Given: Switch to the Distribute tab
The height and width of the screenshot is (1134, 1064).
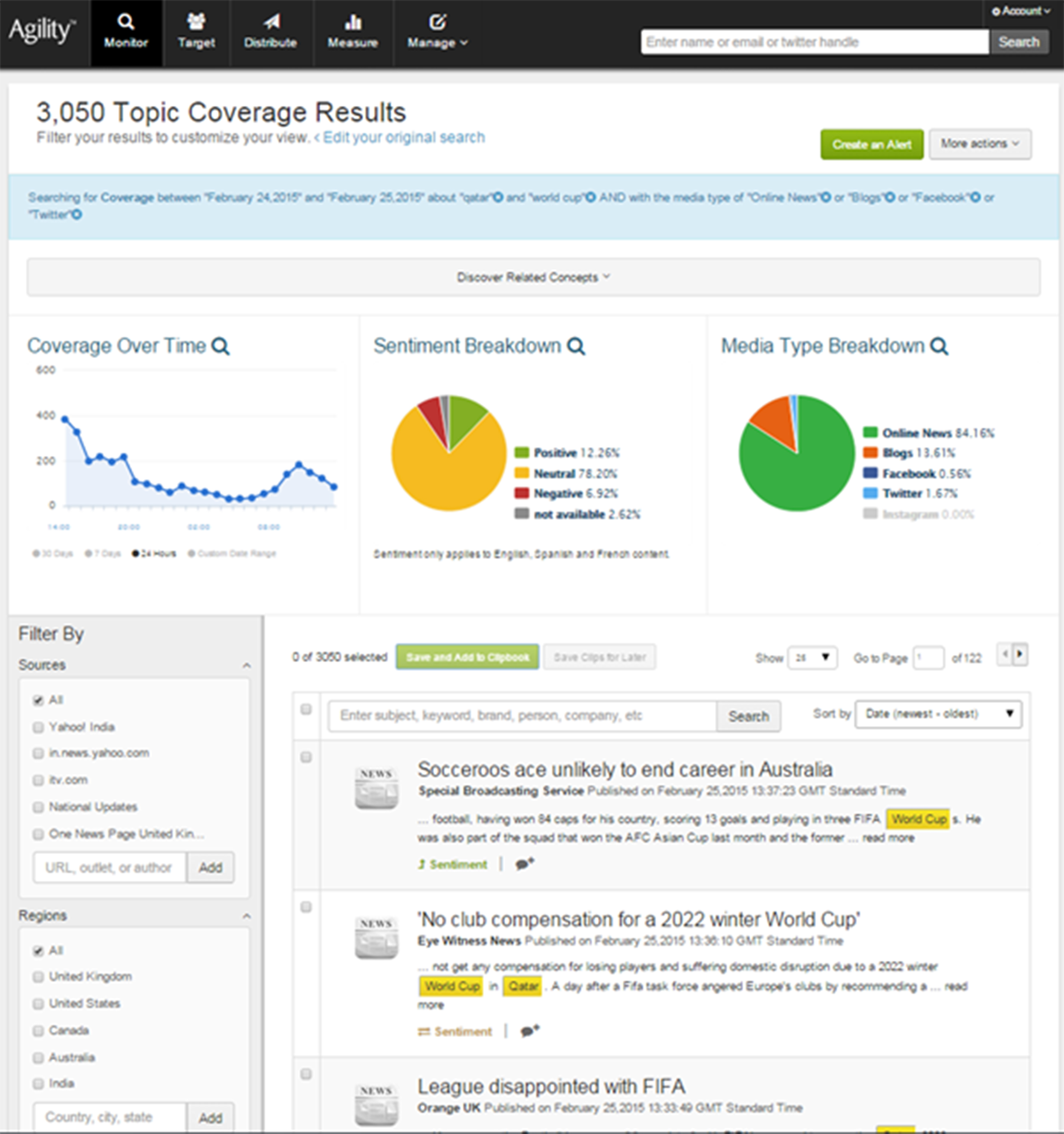Looking at the screenshot, I should coord(270,32).
